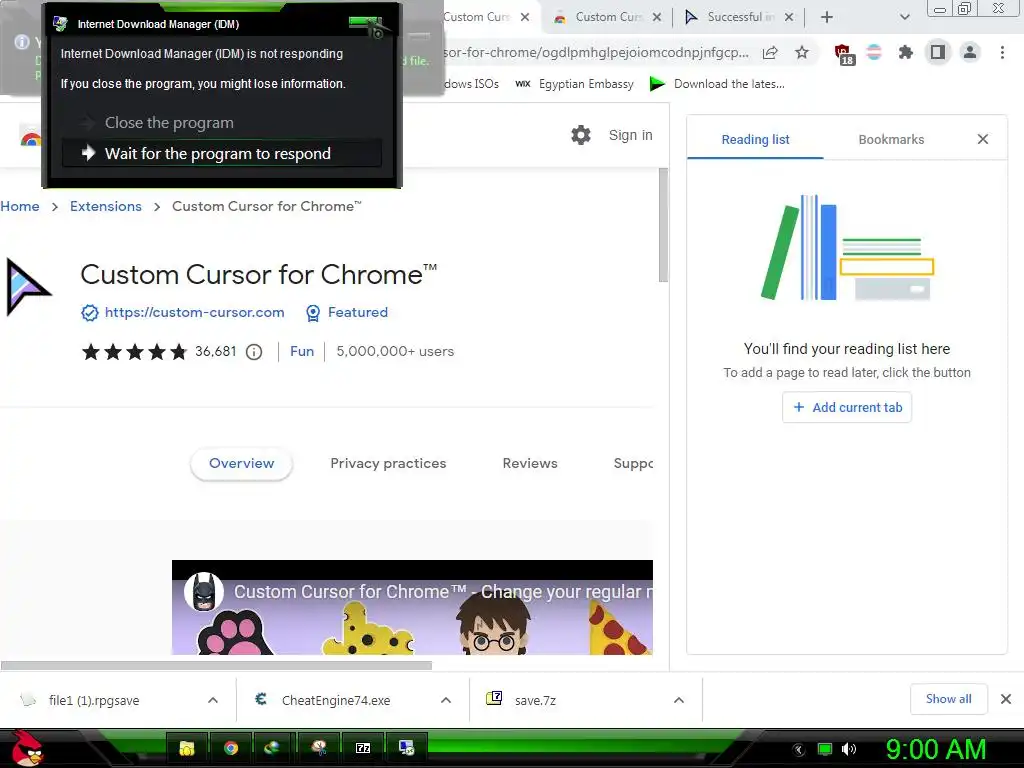Click the 9:00 AM taskbar clock
The height and width of the screenshot is (768, 1024).
(x=936, y=749)
